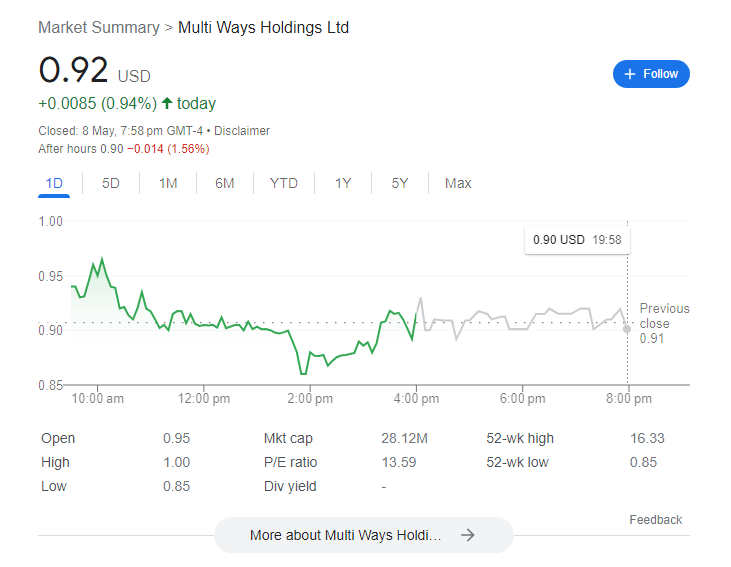
Task: Switch to the 5Y chart range
Action: [x=400, y=183]
